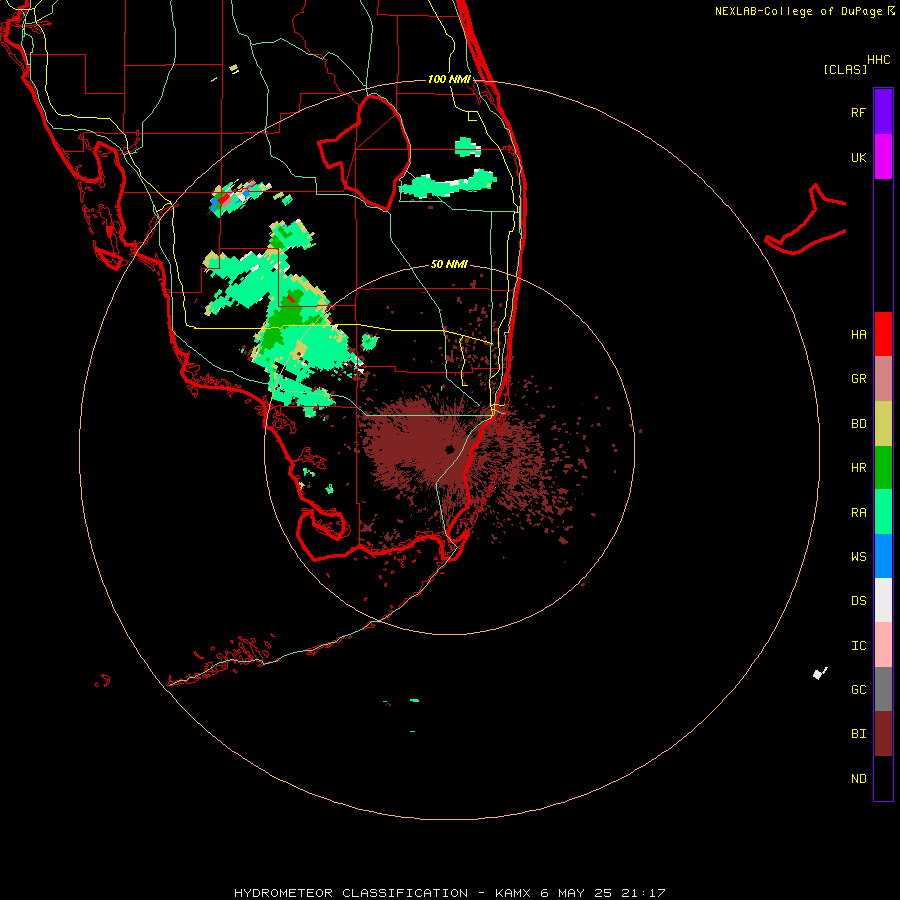The height and width of the screenshot is (900, 900).
Task: Click the RF legend label
Action: tap(858, 112)
